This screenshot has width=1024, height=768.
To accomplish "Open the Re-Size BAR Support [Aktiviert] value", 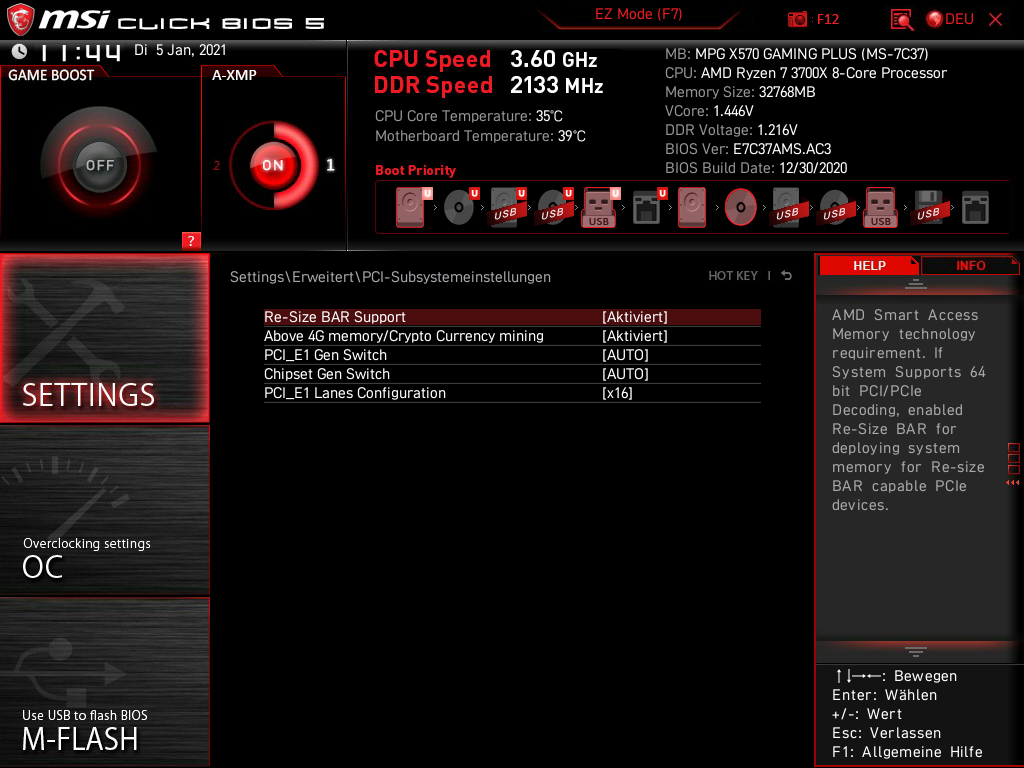I will [635, 317].
